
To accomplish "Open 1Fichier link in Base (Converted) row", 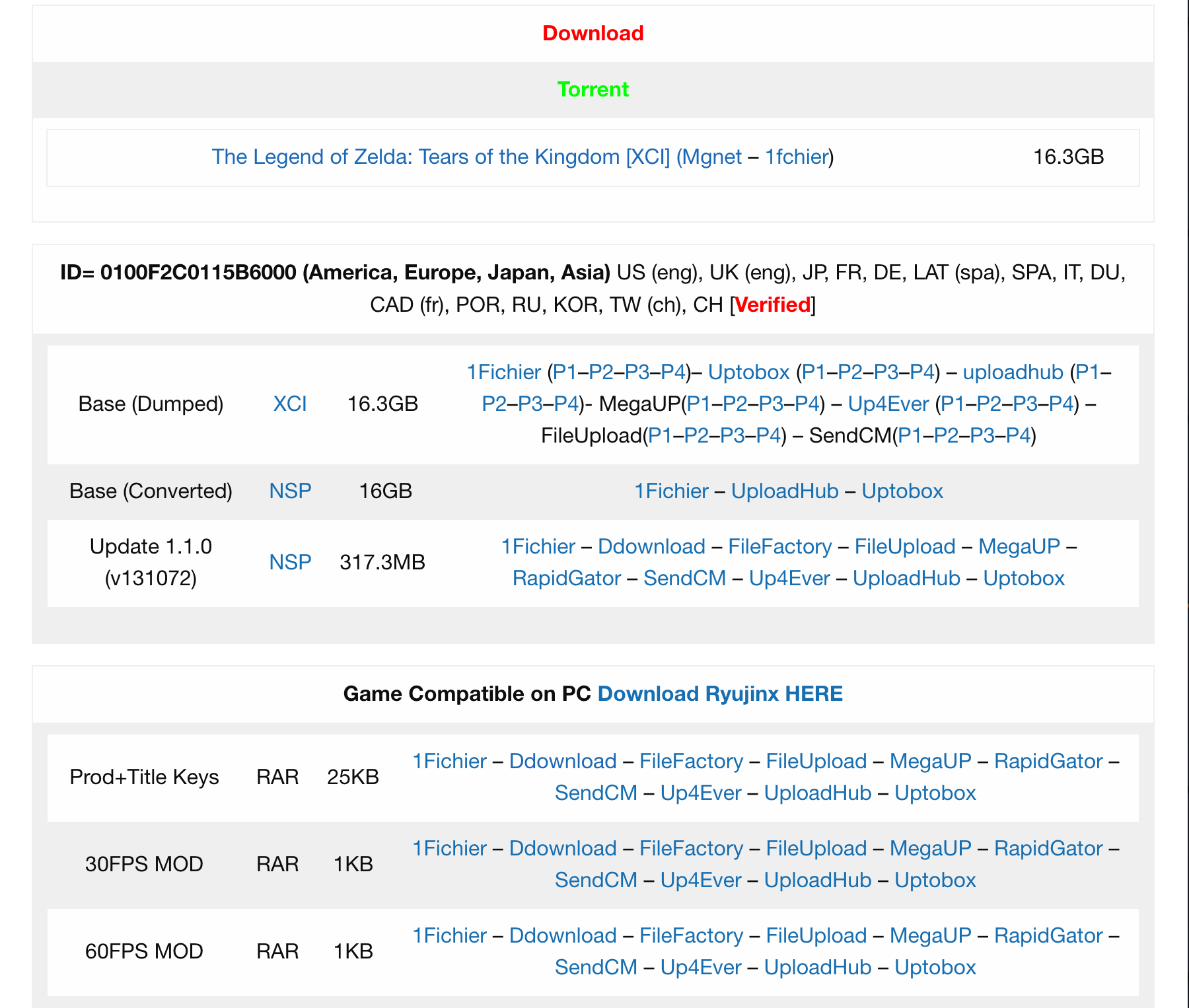I will (671, 491).
